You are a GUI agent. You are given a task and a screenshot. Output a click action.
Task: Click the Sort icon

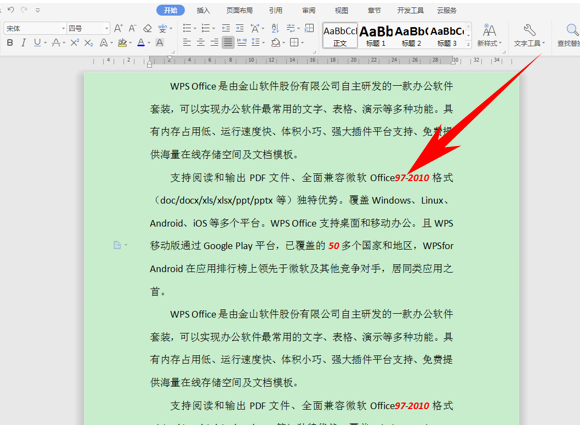[x=275, y=28]
